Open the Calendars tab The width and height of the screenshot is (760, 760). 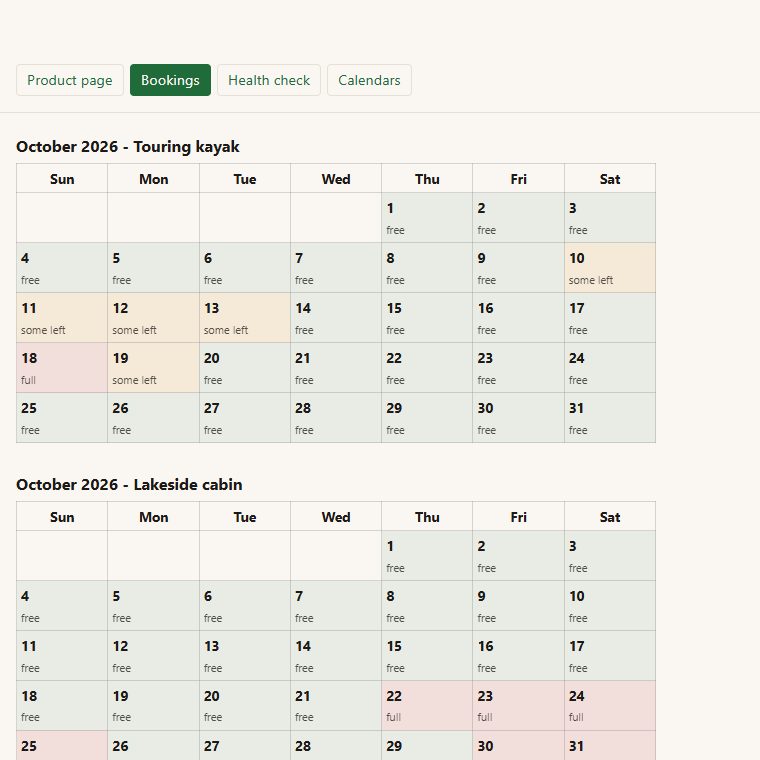[x=369, y=80]
